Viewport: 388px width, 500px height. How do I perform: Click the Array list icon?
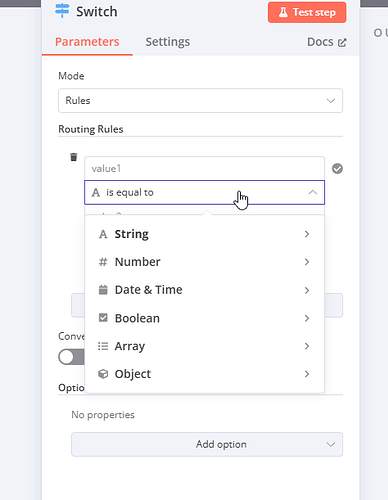(103, 346)
